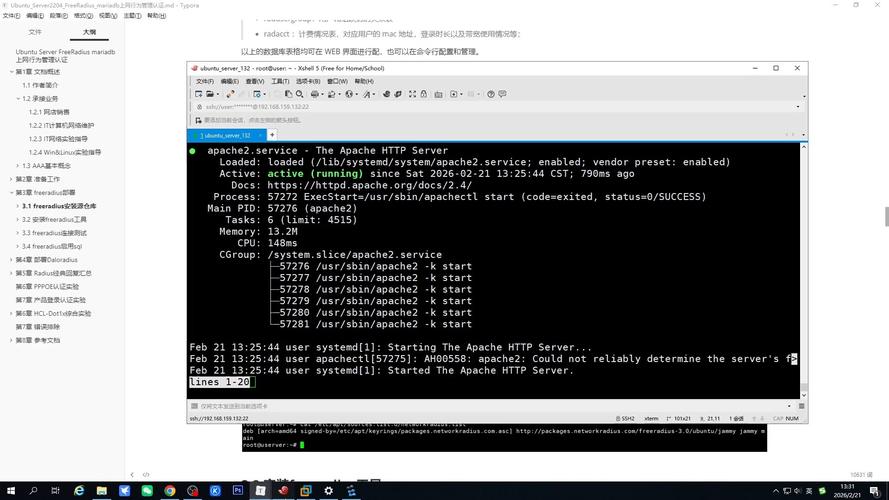Click the Xshell font toolbar icon
The width and height of the screenshot is (889, 500).
pyautogui.click(x=367, y=94)
